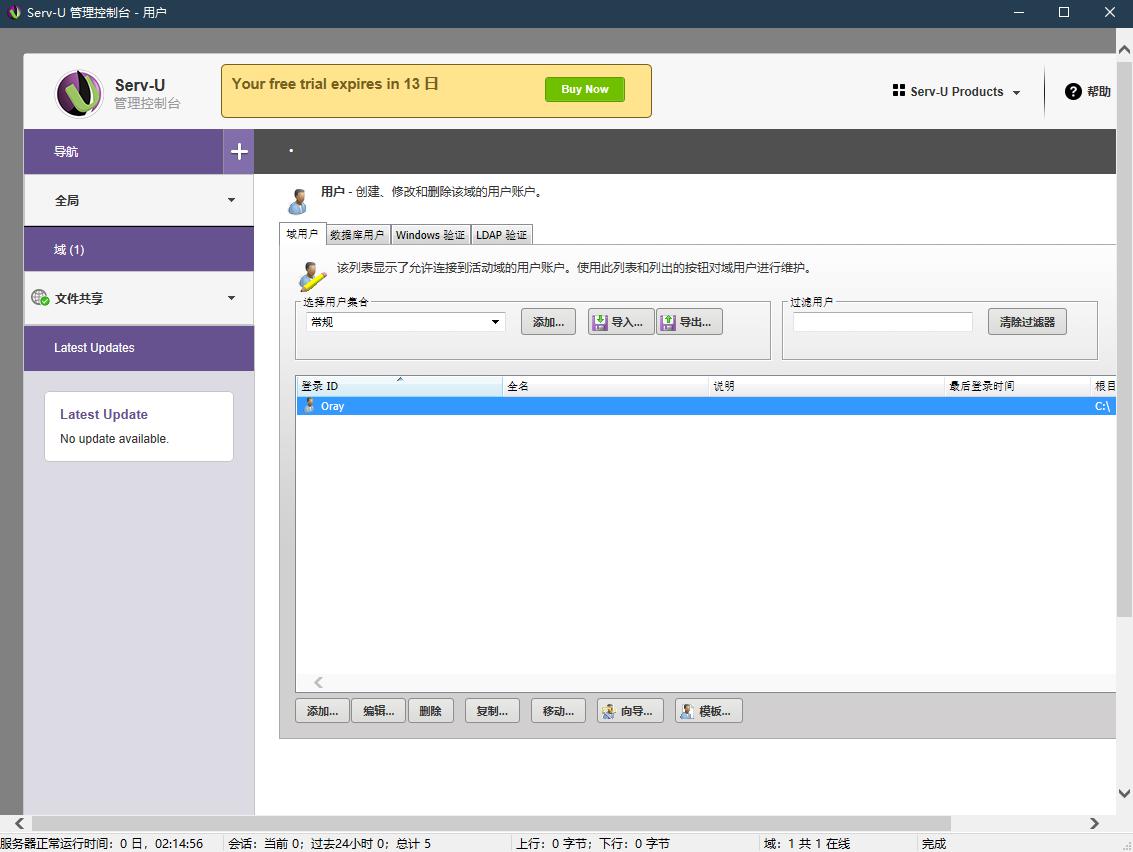Click the globe icon next to 文件共享

pos(40,298)
